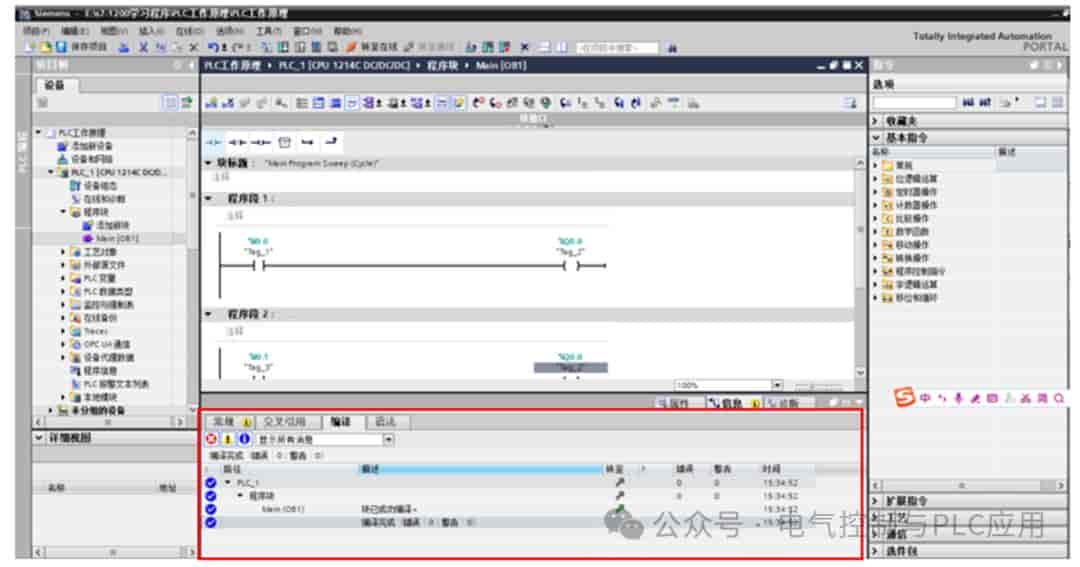This screenshot has width=1080, height=567.
Task: Insert a normally closed contact
Action: [x=238, y=142]
